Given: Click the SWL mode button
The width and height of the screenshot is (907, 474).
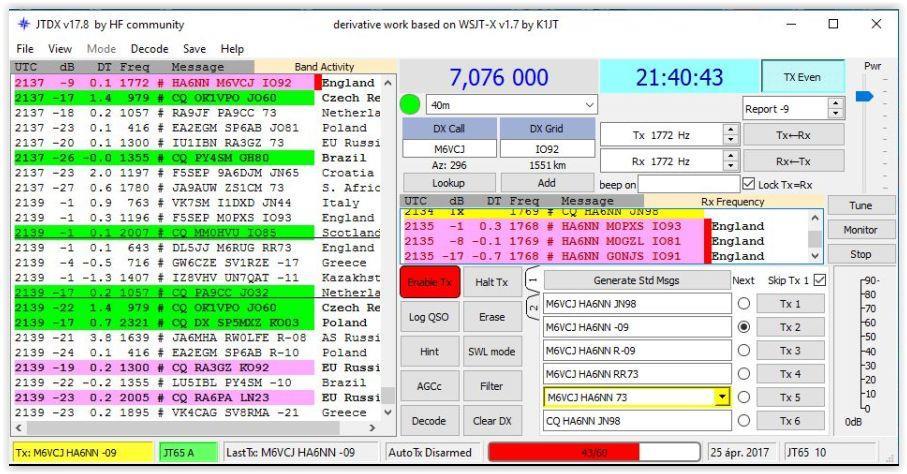Looking at the screenshot, I should (x=492, y=351).
